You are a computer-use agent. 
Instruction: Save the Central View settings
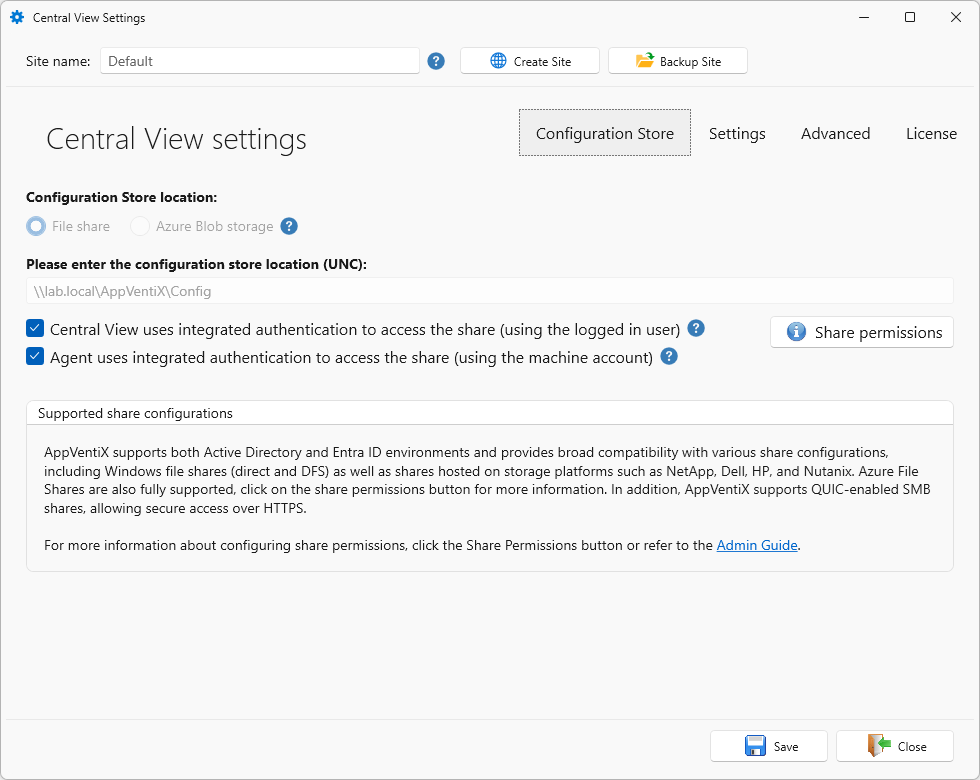pyautogui.click(x=769, y=746)
